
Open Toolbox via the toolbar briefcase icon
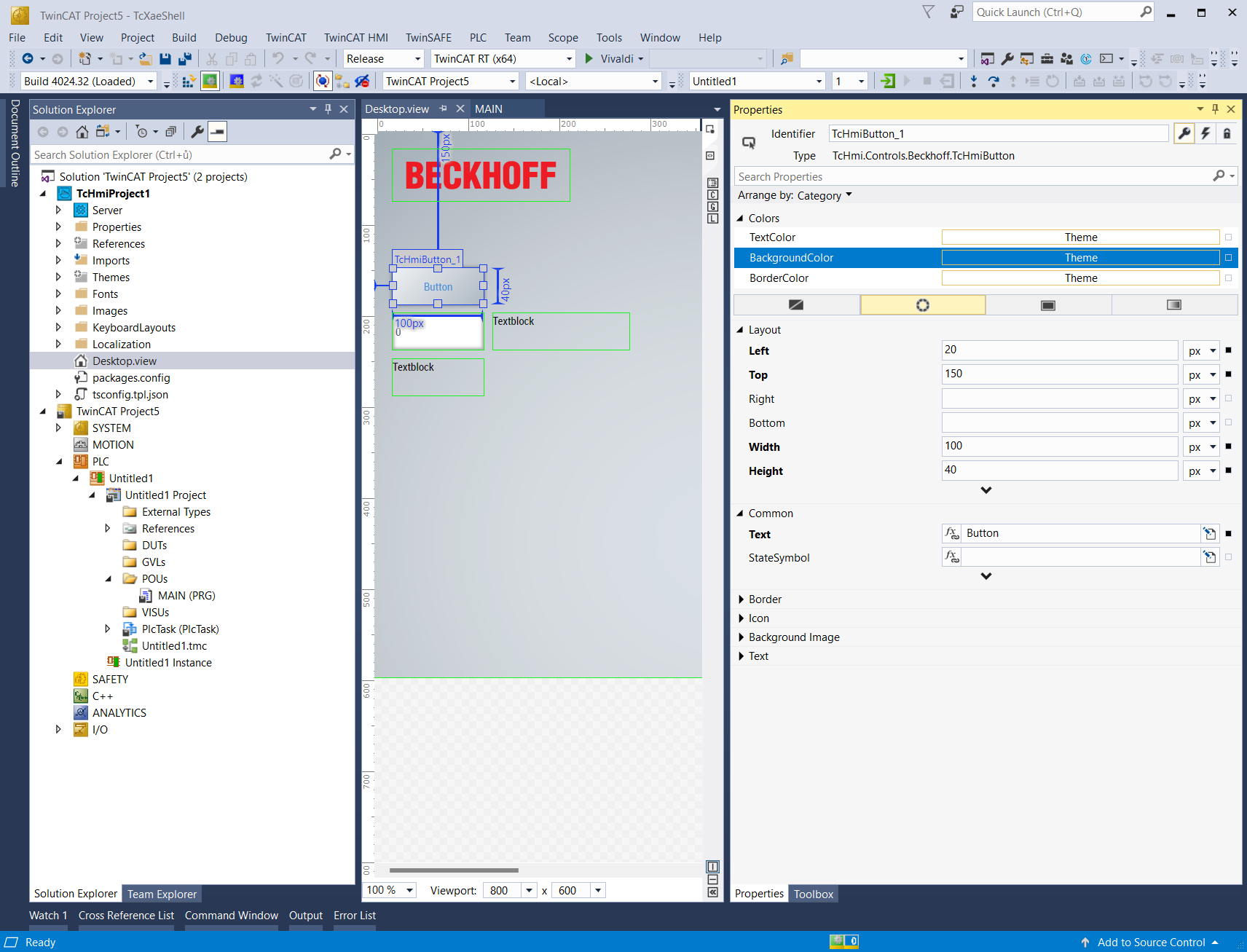[x=1047, y=59]
